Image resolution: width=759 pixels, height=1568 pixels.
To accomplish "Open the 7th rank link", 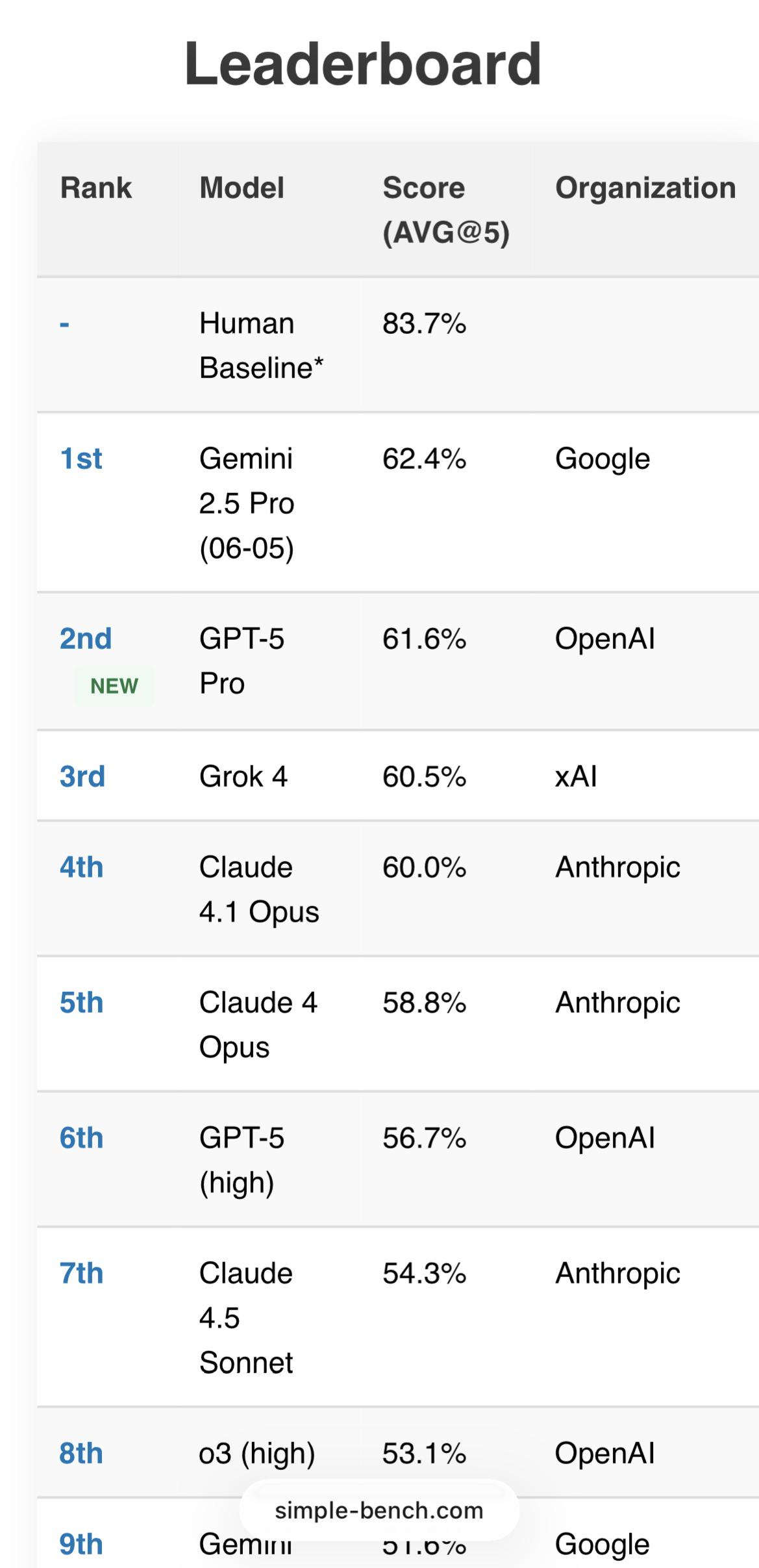I will coord(82,1273).
